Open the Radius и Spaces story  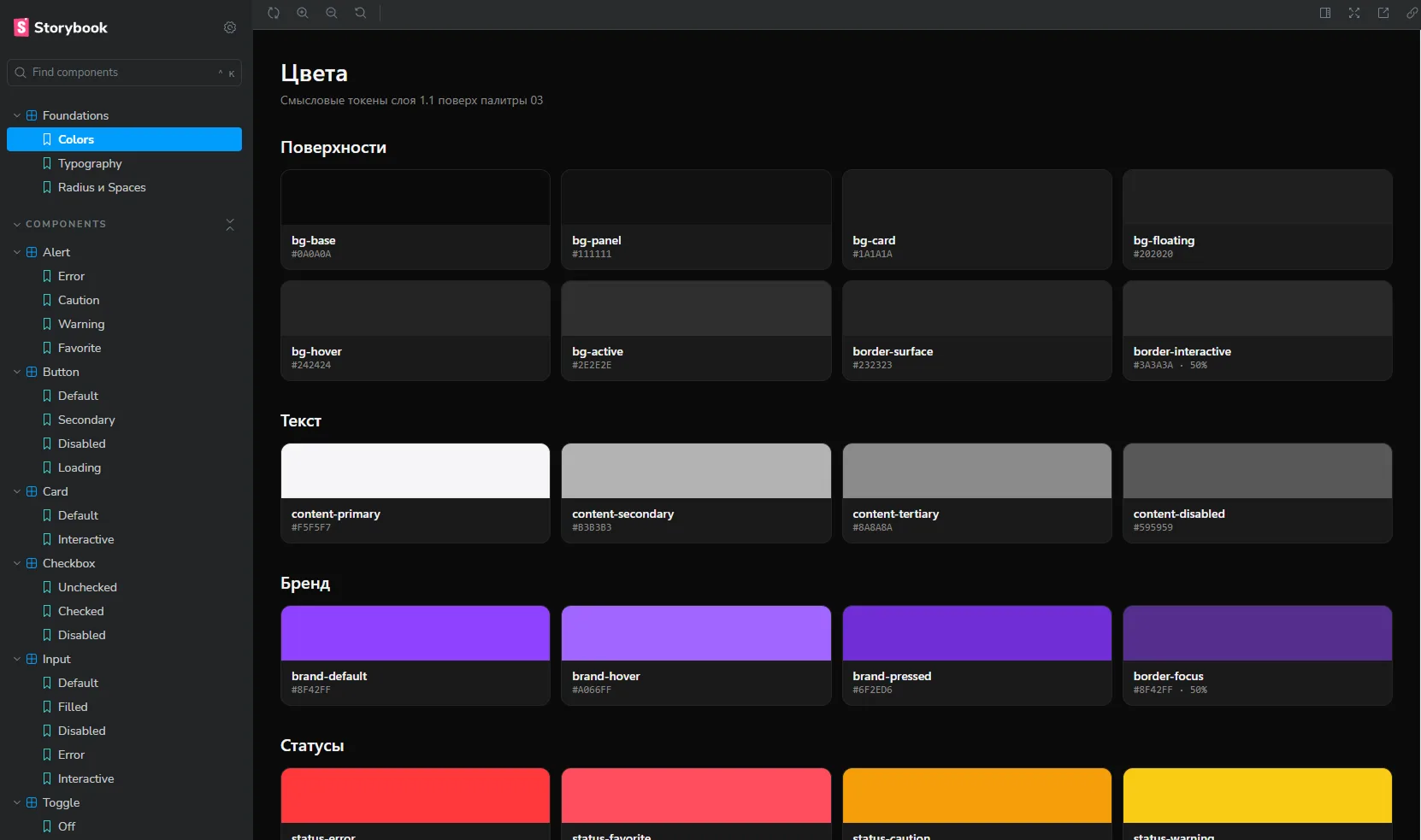124,187
